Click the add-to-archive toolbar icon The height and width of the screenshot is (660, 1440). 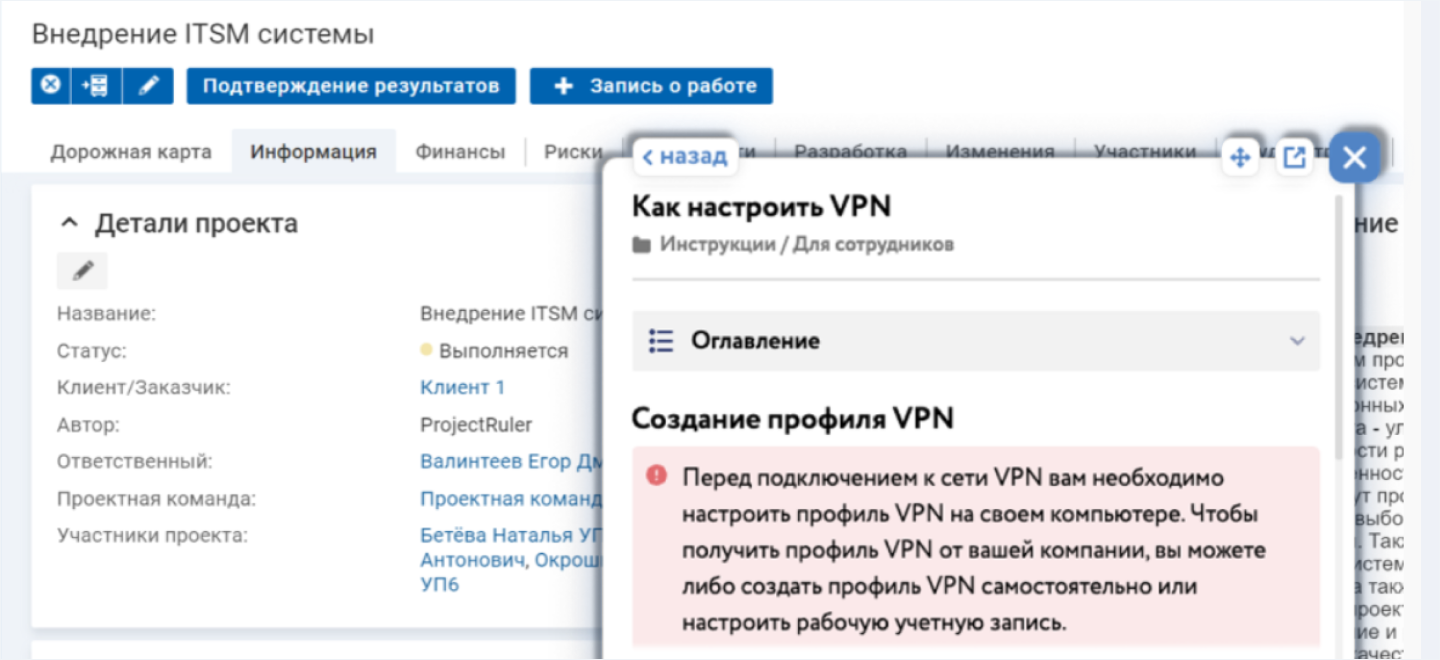(x=96, y=86)
